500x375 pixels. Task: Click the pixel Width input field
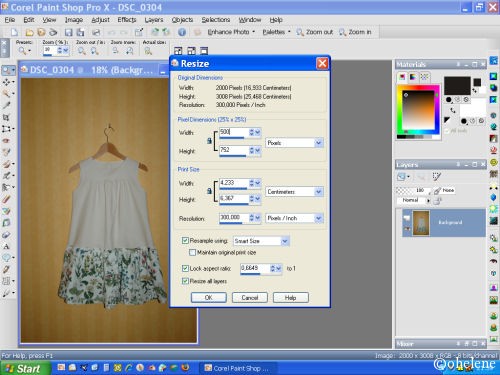(x=234, y=132)
